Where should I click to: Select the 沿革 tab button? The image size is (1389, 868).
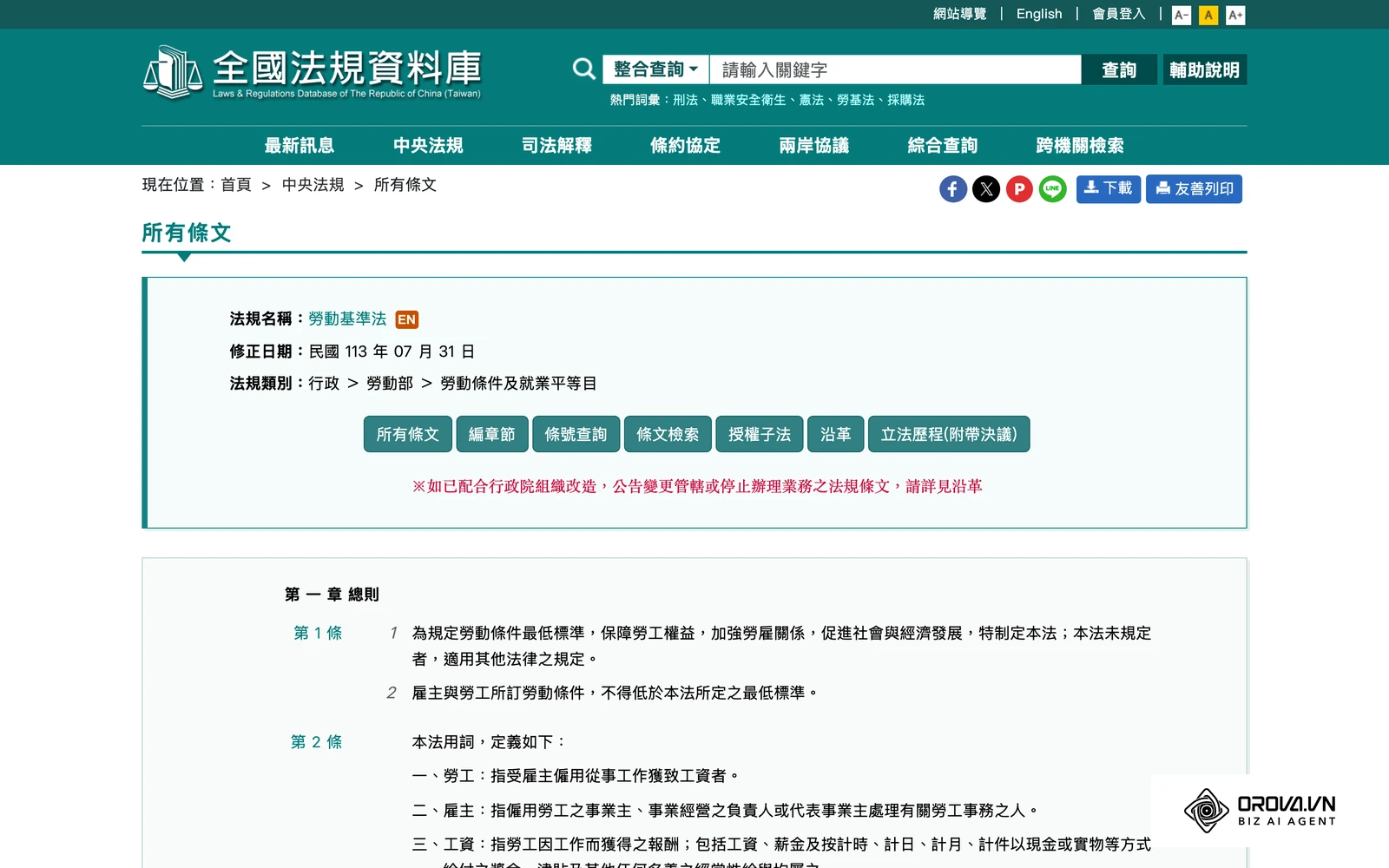pos(836,434)
